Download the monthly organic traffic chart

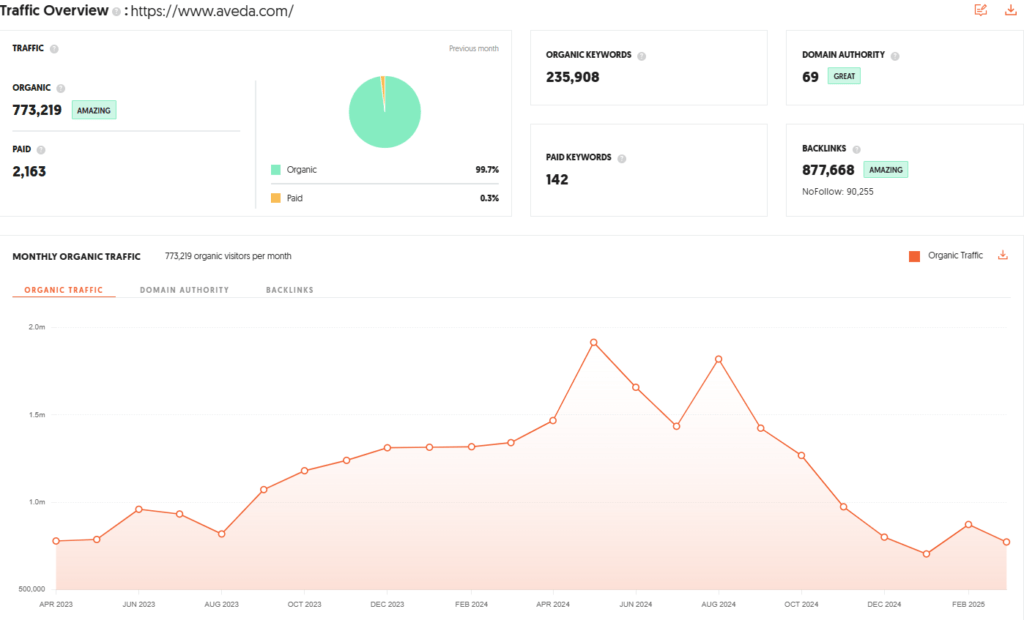[1002, 255]
